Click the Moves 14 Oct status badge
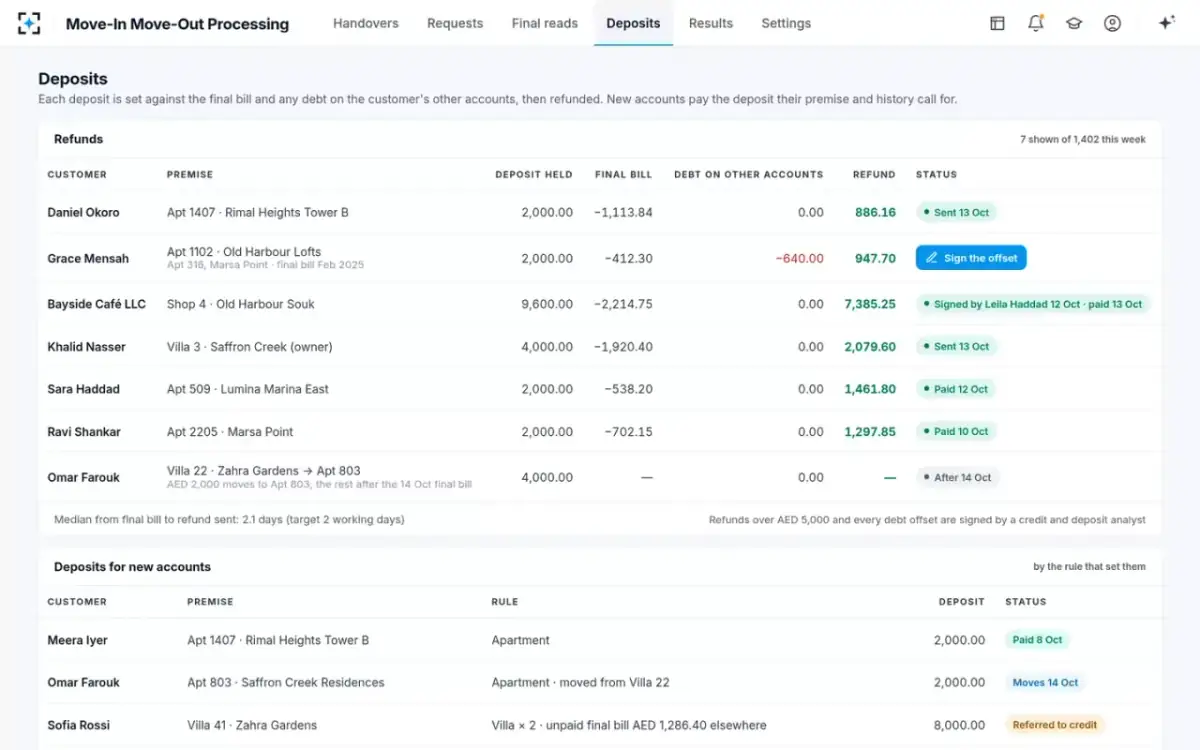Viewport: 1200px width, 750px height. tap(1045, 682)
